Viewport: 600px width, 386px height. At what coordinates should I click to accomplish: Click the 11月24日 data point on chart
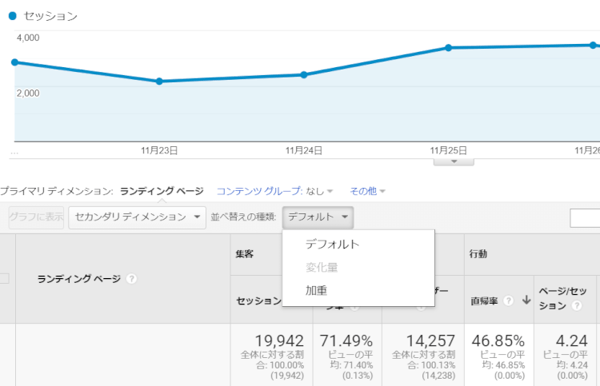[304, 75]
